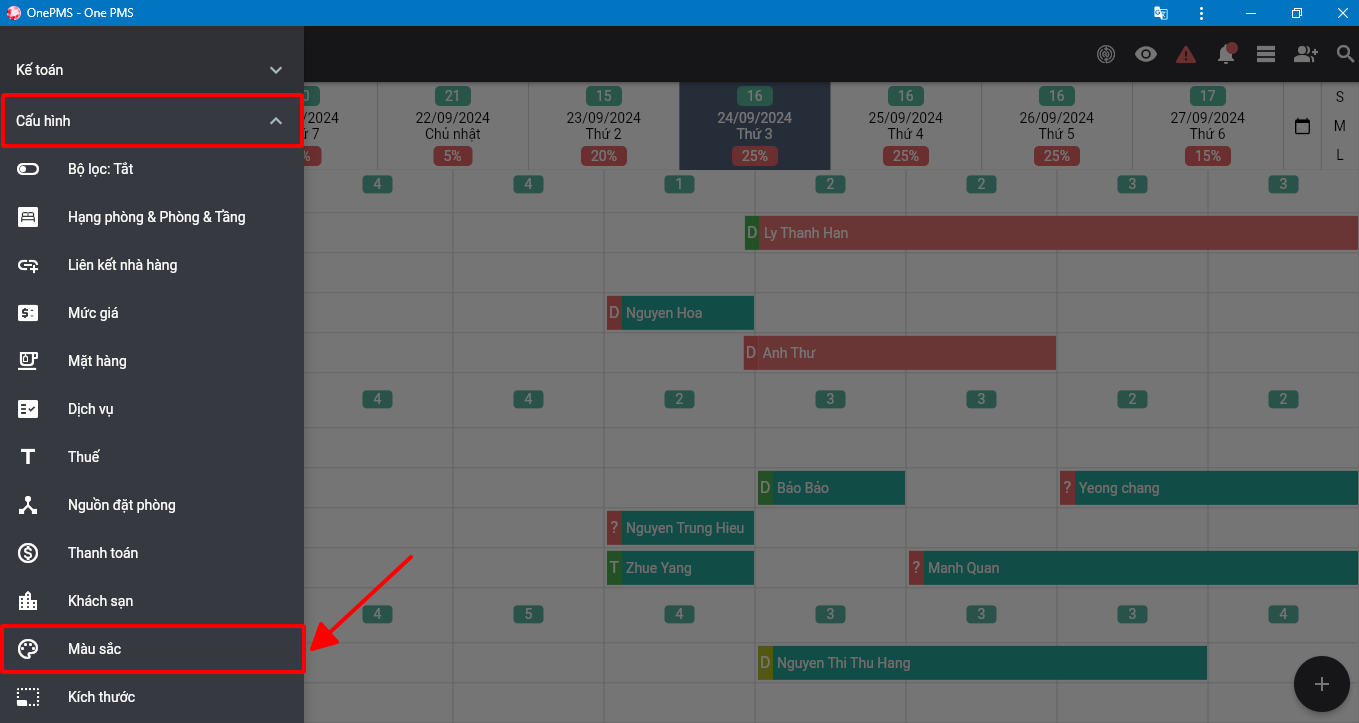Select the 23/09/2024 Thứ 2 date column
The width and height of the screenshot is (1359, 723).
click(604, 126)
